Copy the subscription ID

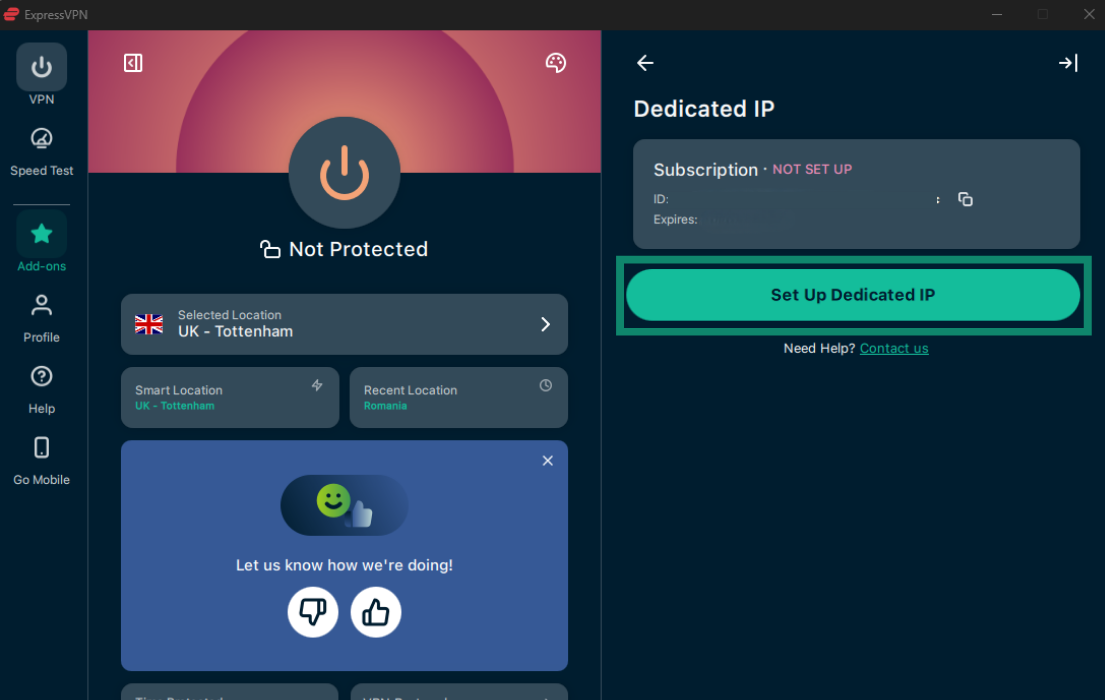pyautogui.click(x=965, y=199)
